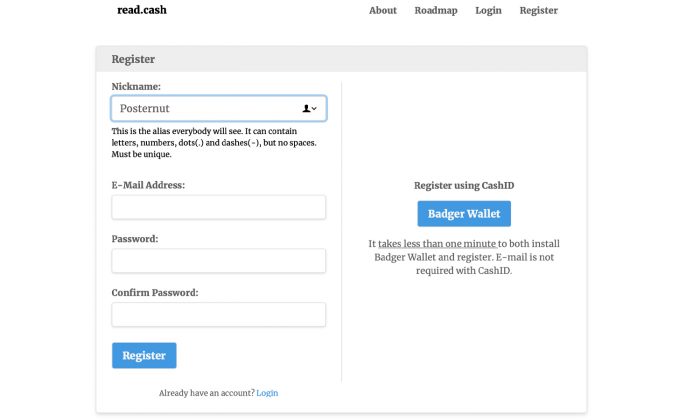This screenshot has width=700, height=420.
Task: Click the Password label above its field
Action: pyautogui.click(x=135, y=239)
